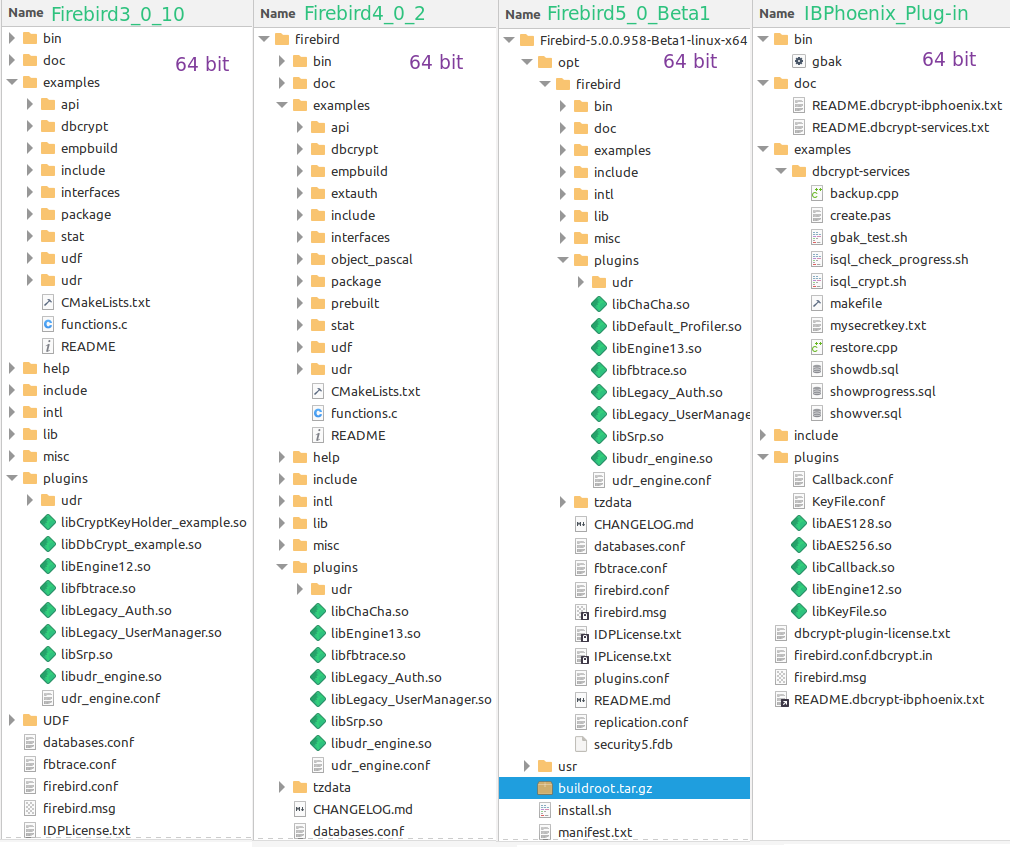This screenshot has height=850, width=1010.
Task: Select firebird.msg in the IBPhoenix_Plug-in pane
Action: [830, 677]
